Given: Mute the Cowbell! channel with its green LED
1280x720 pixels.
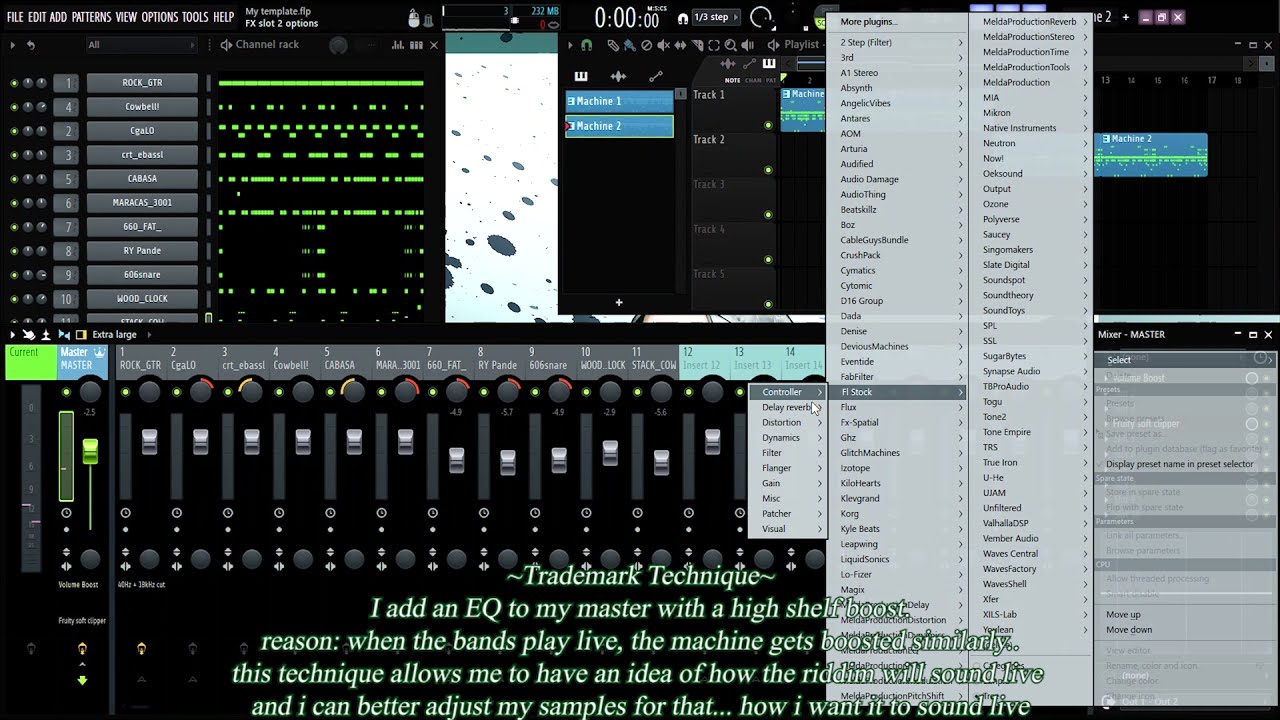Looking at the screenshot, I should (14, 107).
